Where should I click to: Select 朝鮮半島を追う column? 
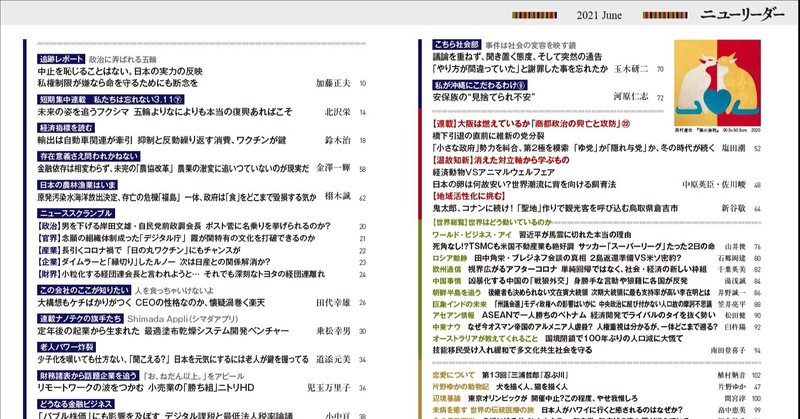(x=457, y=292)
